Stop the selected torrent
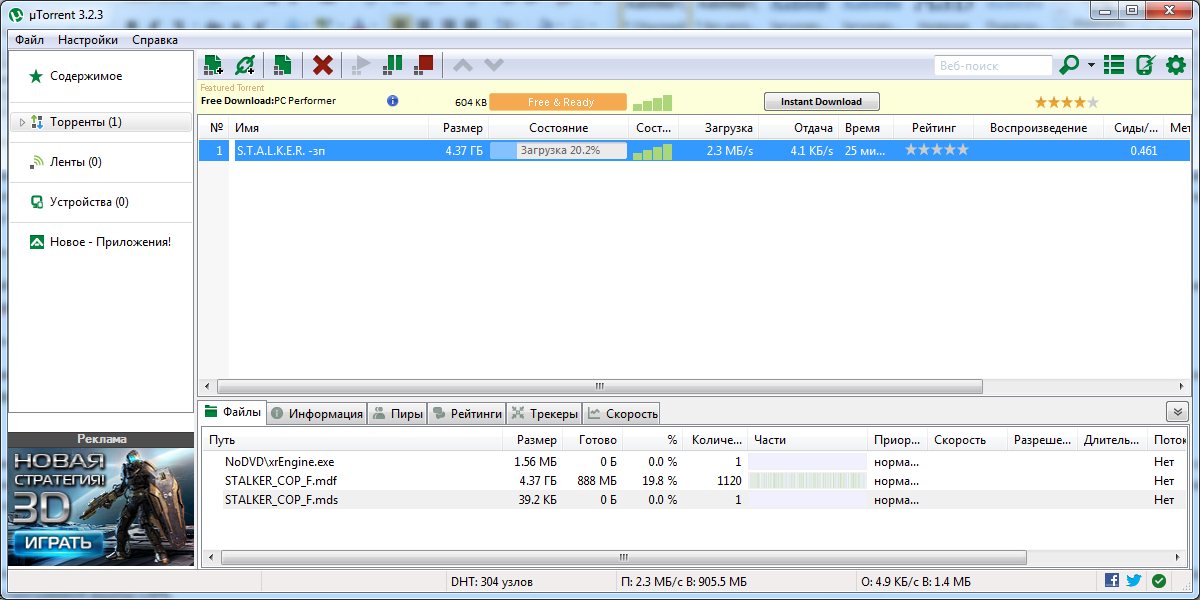This screenshot has width=1200, height=600. tap(424, 64)
